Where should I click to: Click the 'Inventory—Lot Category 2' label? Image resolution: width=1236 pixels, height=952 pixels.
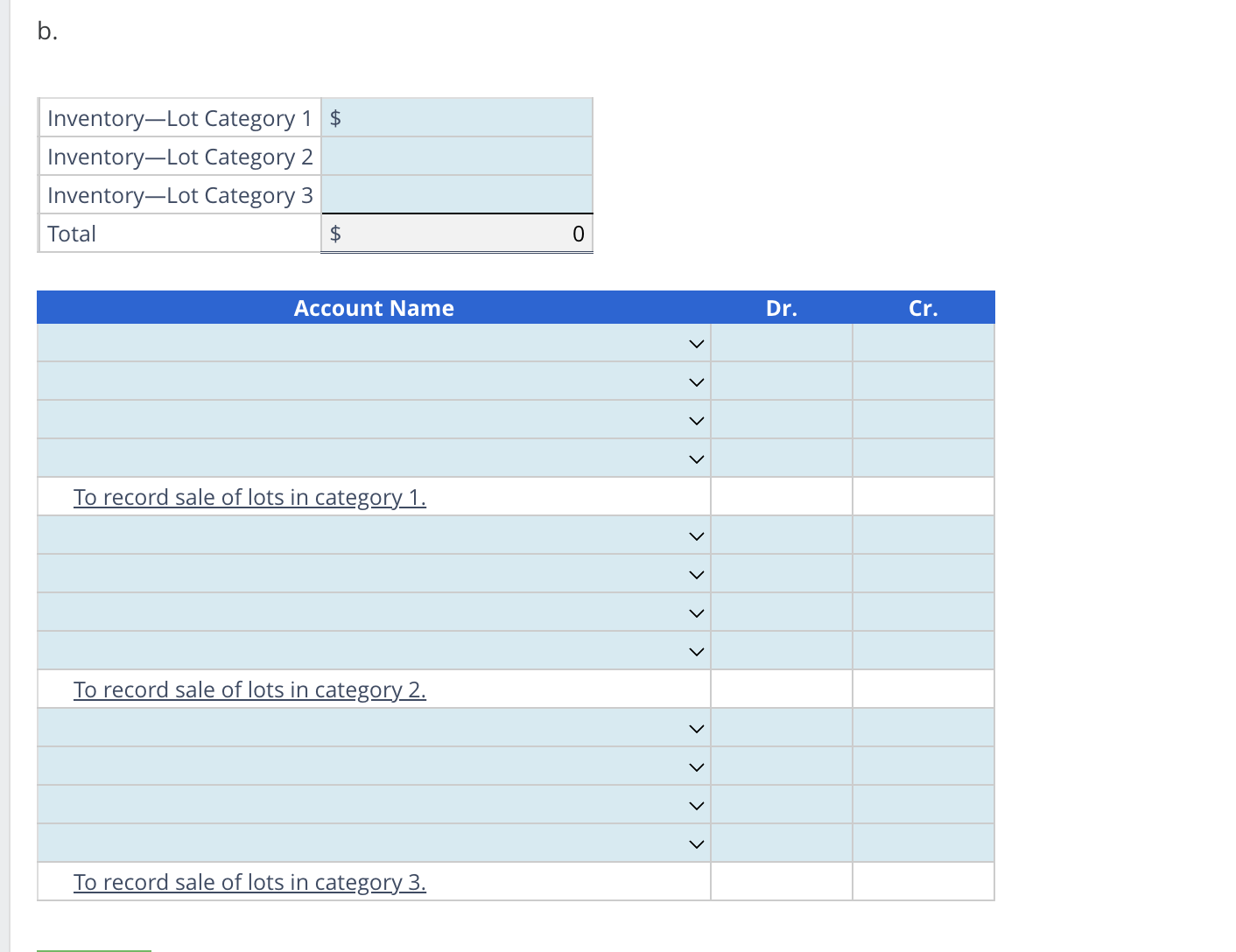(180, 157)
